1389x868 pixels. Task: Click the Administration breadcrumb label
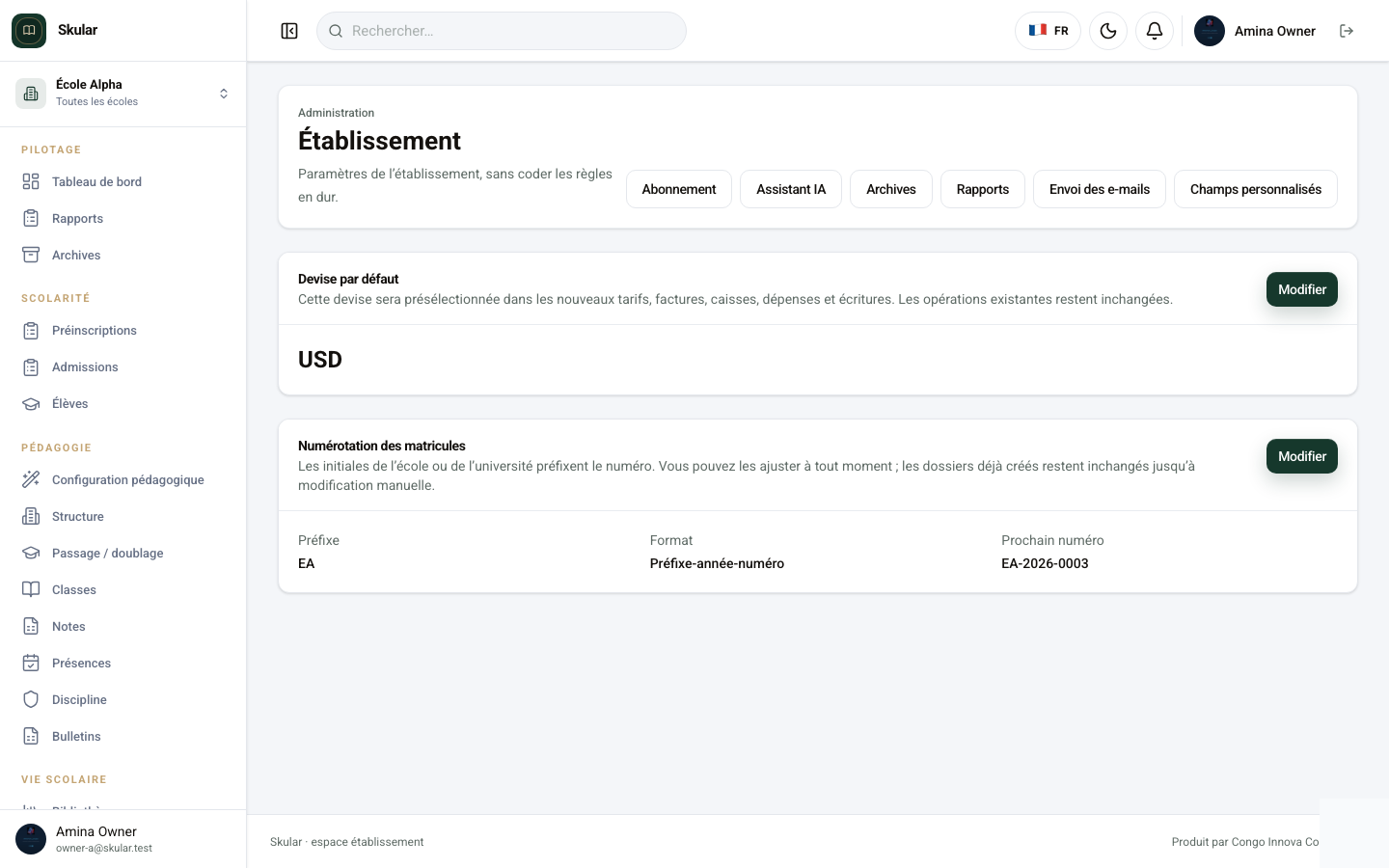[336, 113]
